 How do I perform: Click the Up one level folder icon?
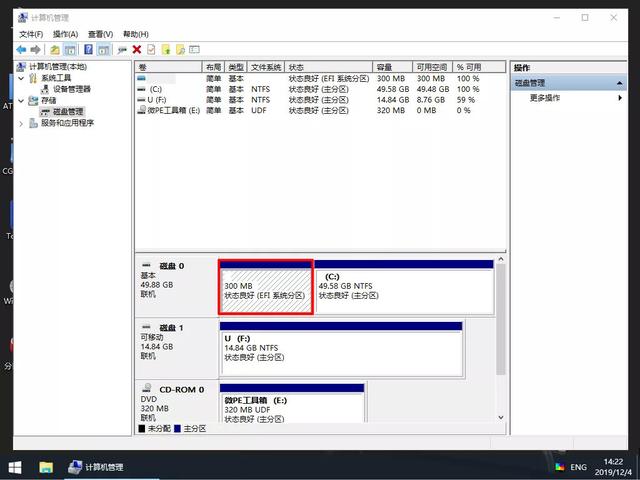click(x=55, y=50)
